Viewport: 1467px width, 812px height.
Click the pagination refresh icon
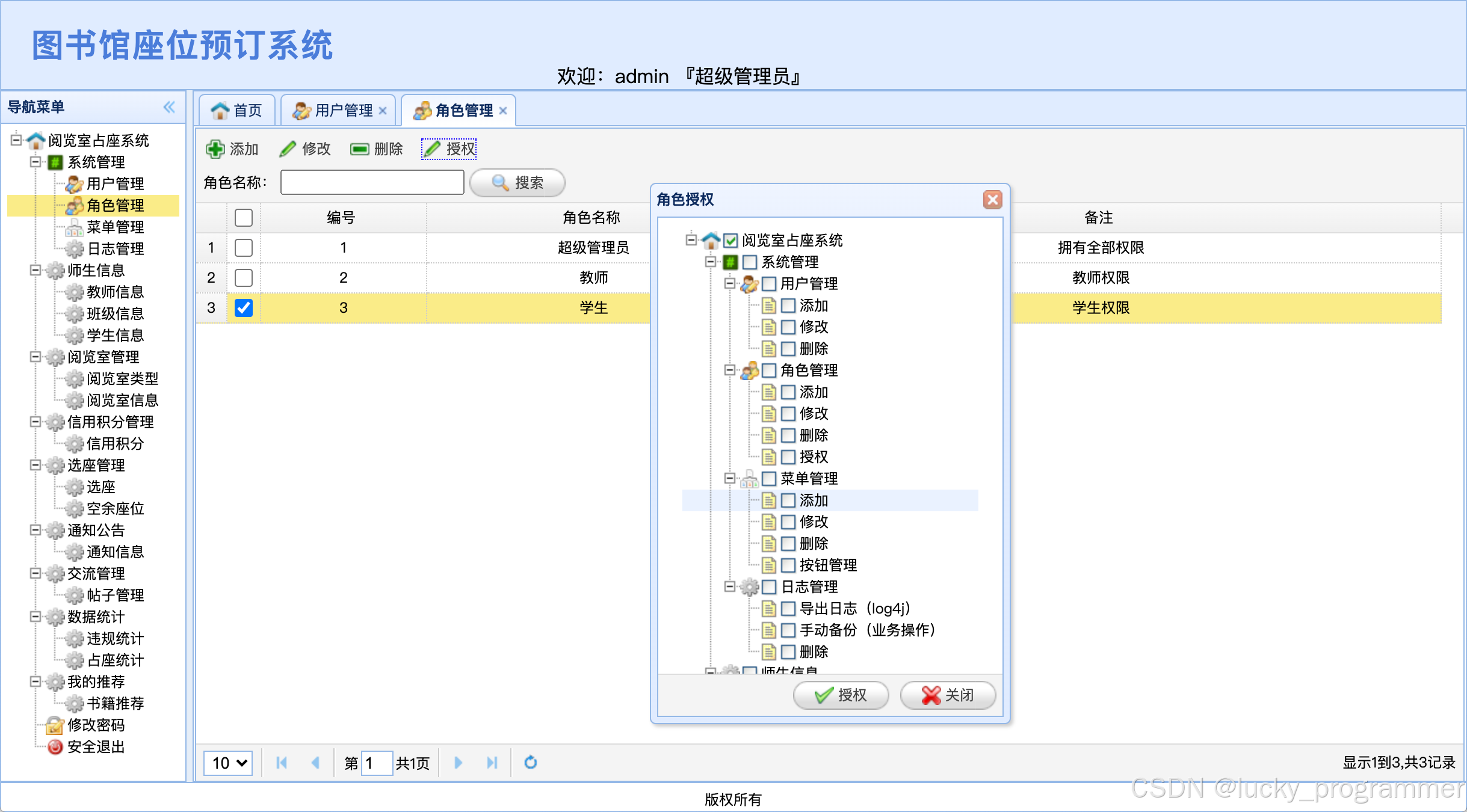tap(530, 763)
